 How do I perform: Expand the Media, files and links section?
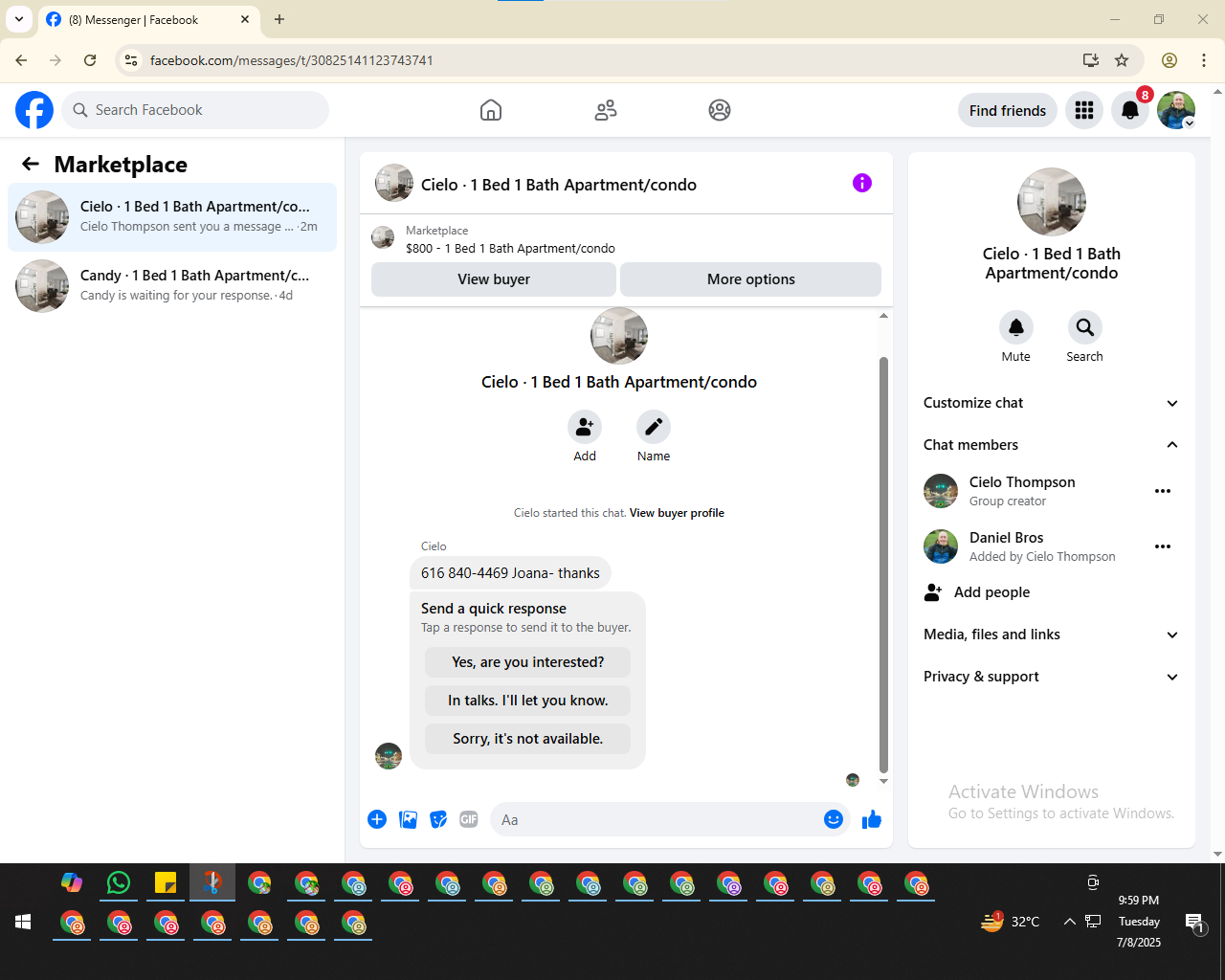[x=1052, y=635]
